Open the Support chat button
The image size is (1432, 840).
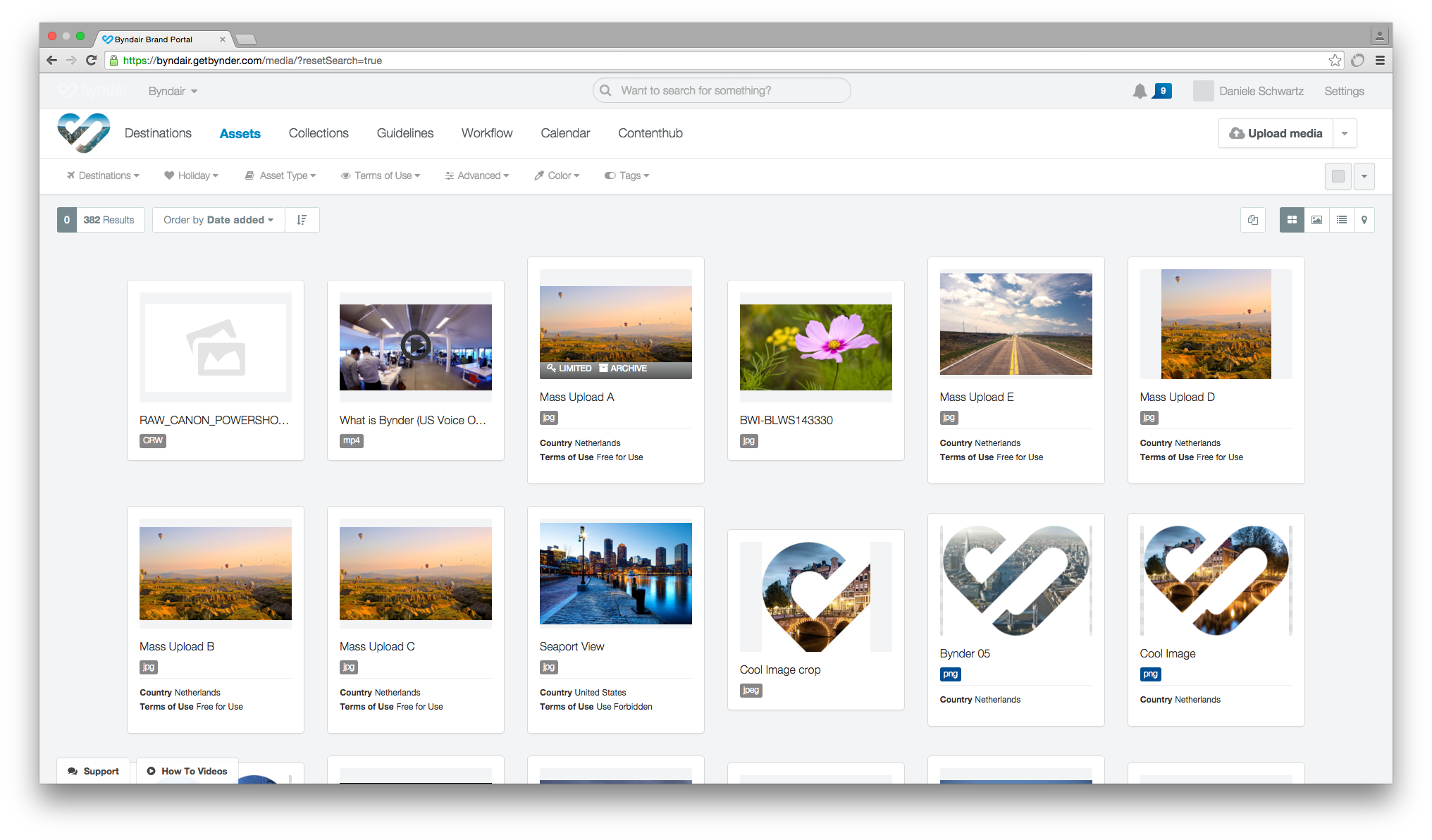pyautogui.click(x=93, y=771)
